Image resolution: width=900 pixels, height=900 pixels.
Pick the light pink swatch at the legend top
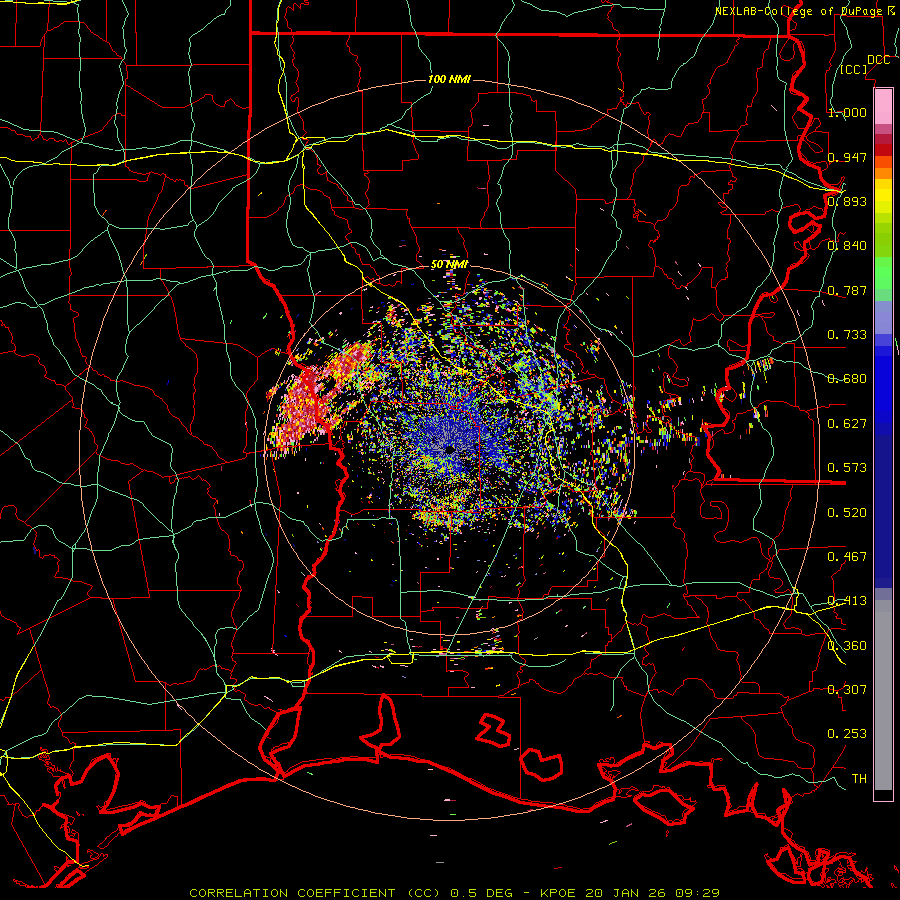883,106
